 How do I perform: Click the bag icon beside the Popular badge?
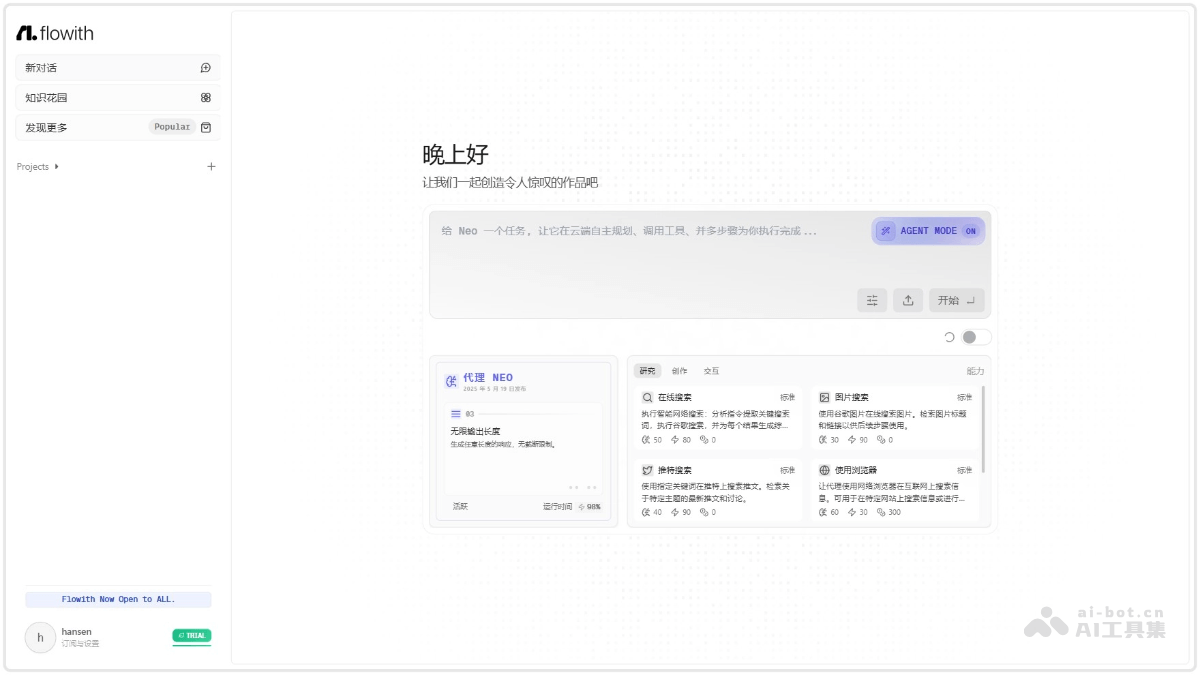[207, 127]
